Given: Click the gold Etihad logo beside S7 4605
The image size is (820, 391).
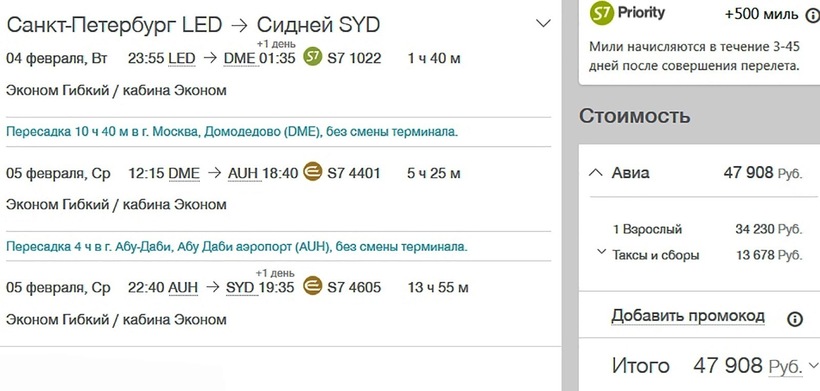Looking at the screenshot, I should point(312,286).
